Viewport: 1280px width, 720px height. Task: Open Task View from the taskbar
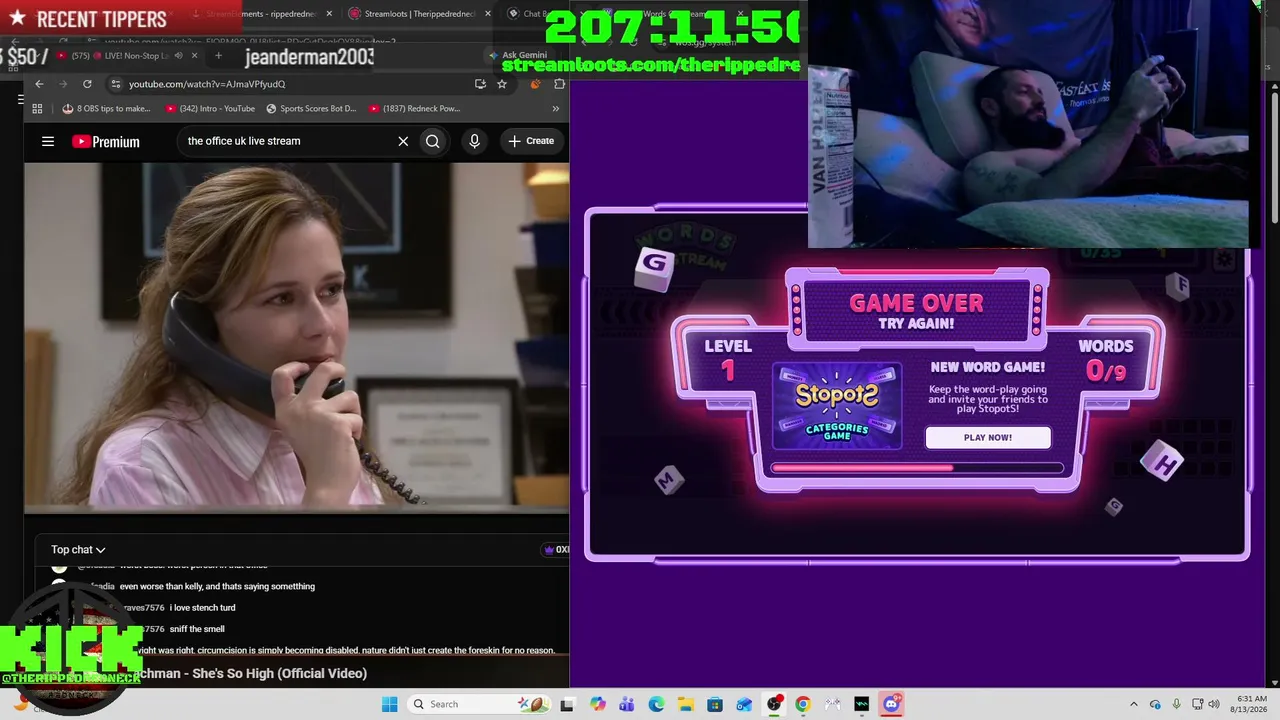[x=568, y=704]
